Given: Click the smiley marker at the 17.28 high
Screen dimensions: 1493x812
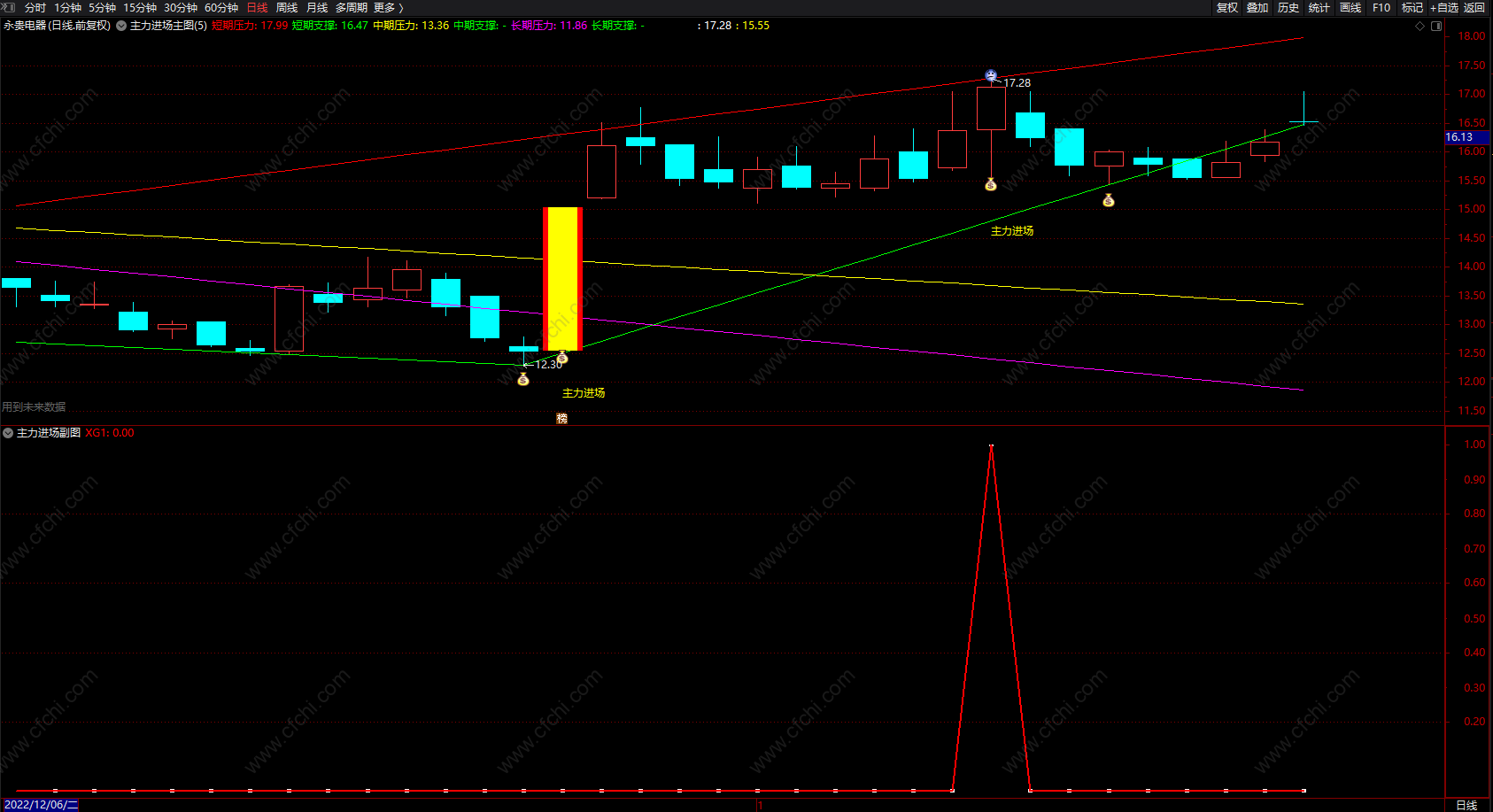Looking at the screenshot, I should click(x=991, y=76).
